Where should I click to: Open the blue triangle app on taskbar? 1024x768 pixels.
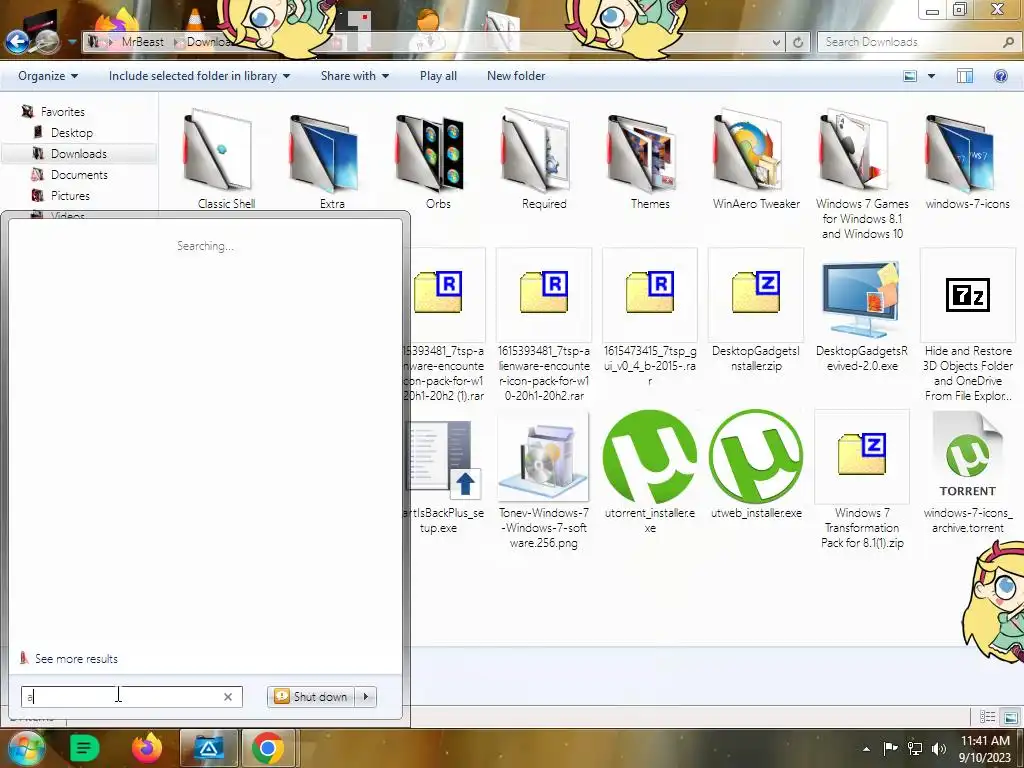tap(208, 748)
